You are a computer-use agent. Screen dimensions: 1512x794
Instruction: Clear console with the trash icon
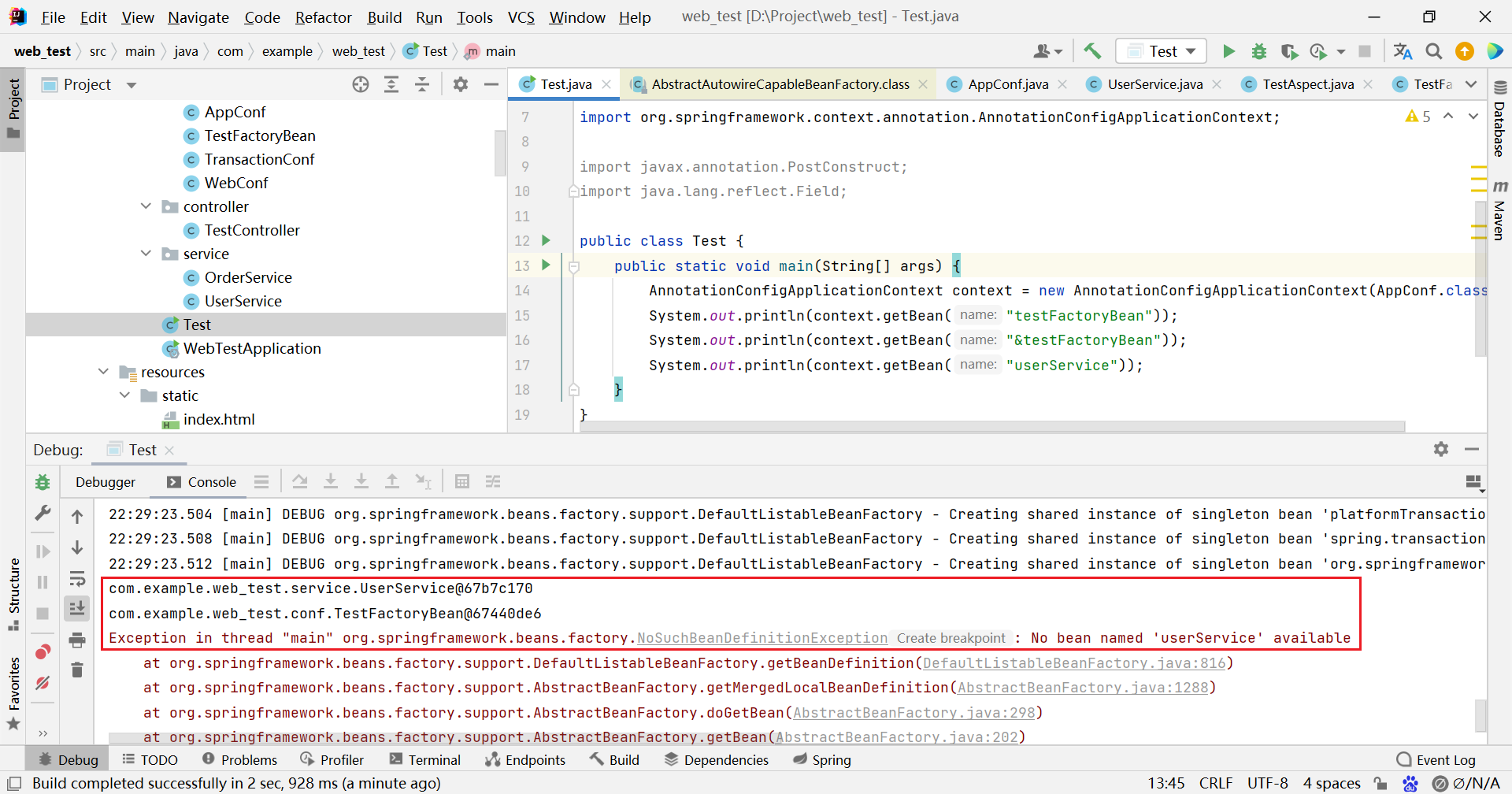[77, 670]
